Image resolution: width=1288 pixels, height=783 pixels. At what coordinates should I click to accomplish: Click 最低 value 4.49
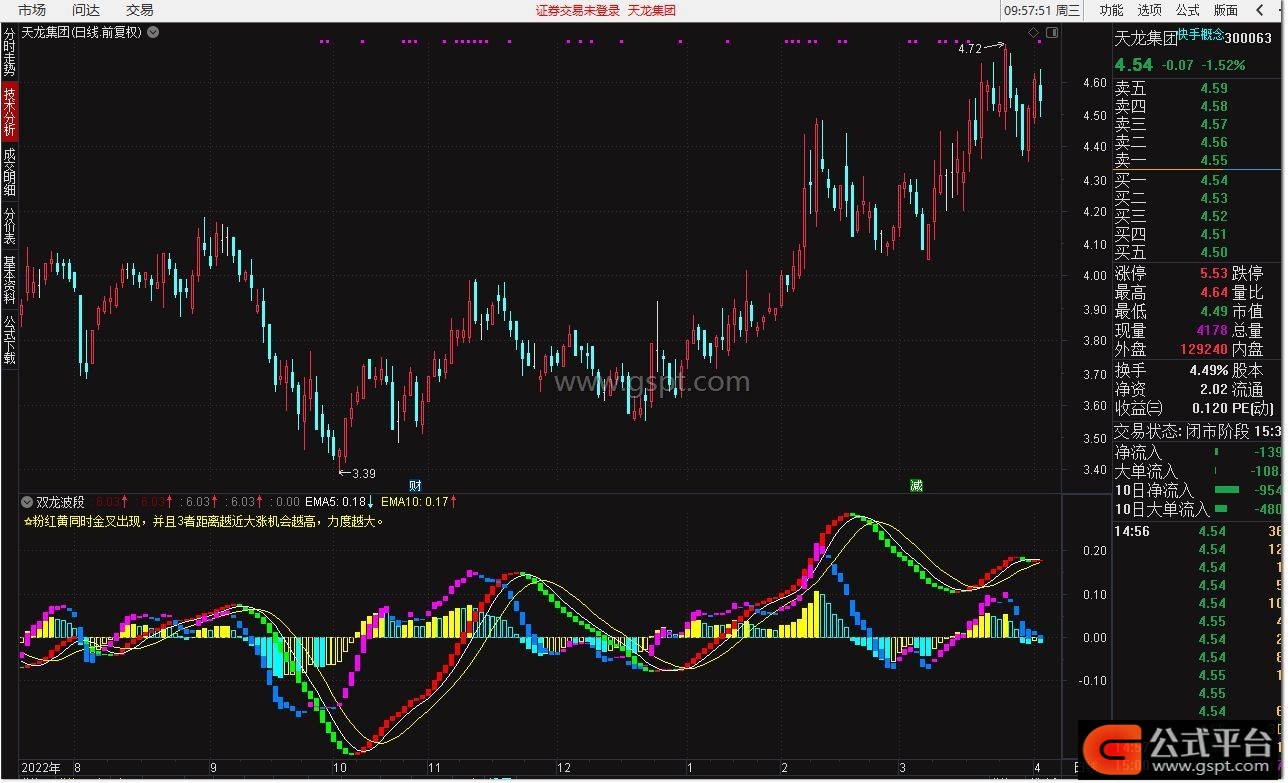[x=1214, y=311]
